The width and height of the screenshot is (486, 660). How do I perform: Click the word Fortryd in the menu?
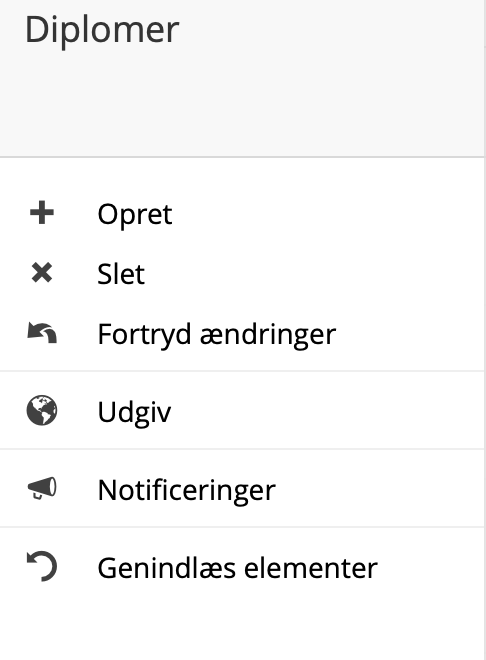click(x=144, y=335)
